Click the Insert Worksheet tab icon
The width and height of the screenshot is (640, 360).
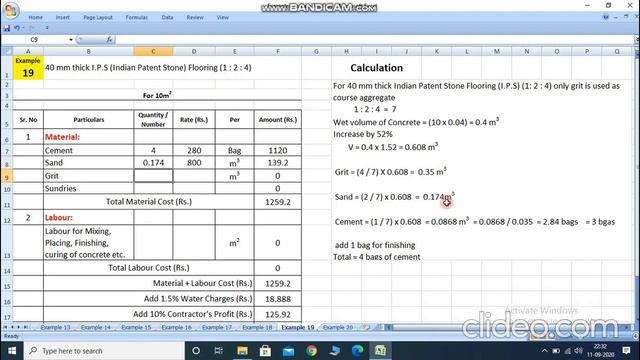pyautogui.click(x=367, y=327)
